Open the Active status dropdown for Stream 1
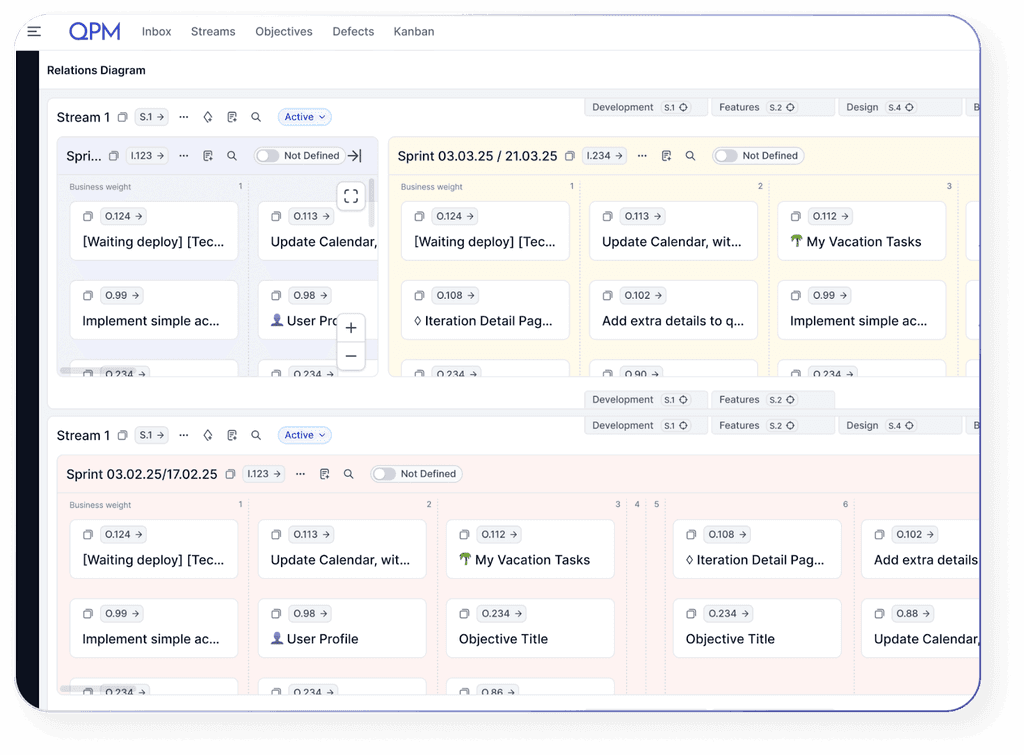 click(x=303, y=117)
